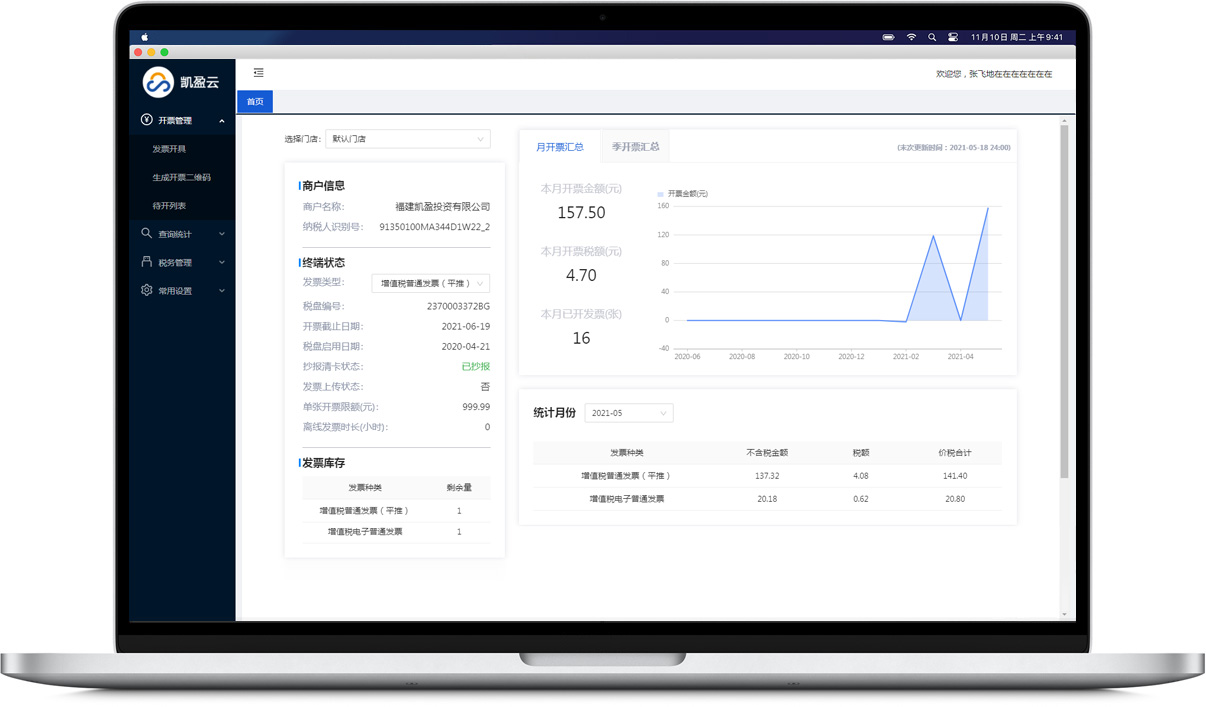Click the 141.40 total cell

[955, 476]
